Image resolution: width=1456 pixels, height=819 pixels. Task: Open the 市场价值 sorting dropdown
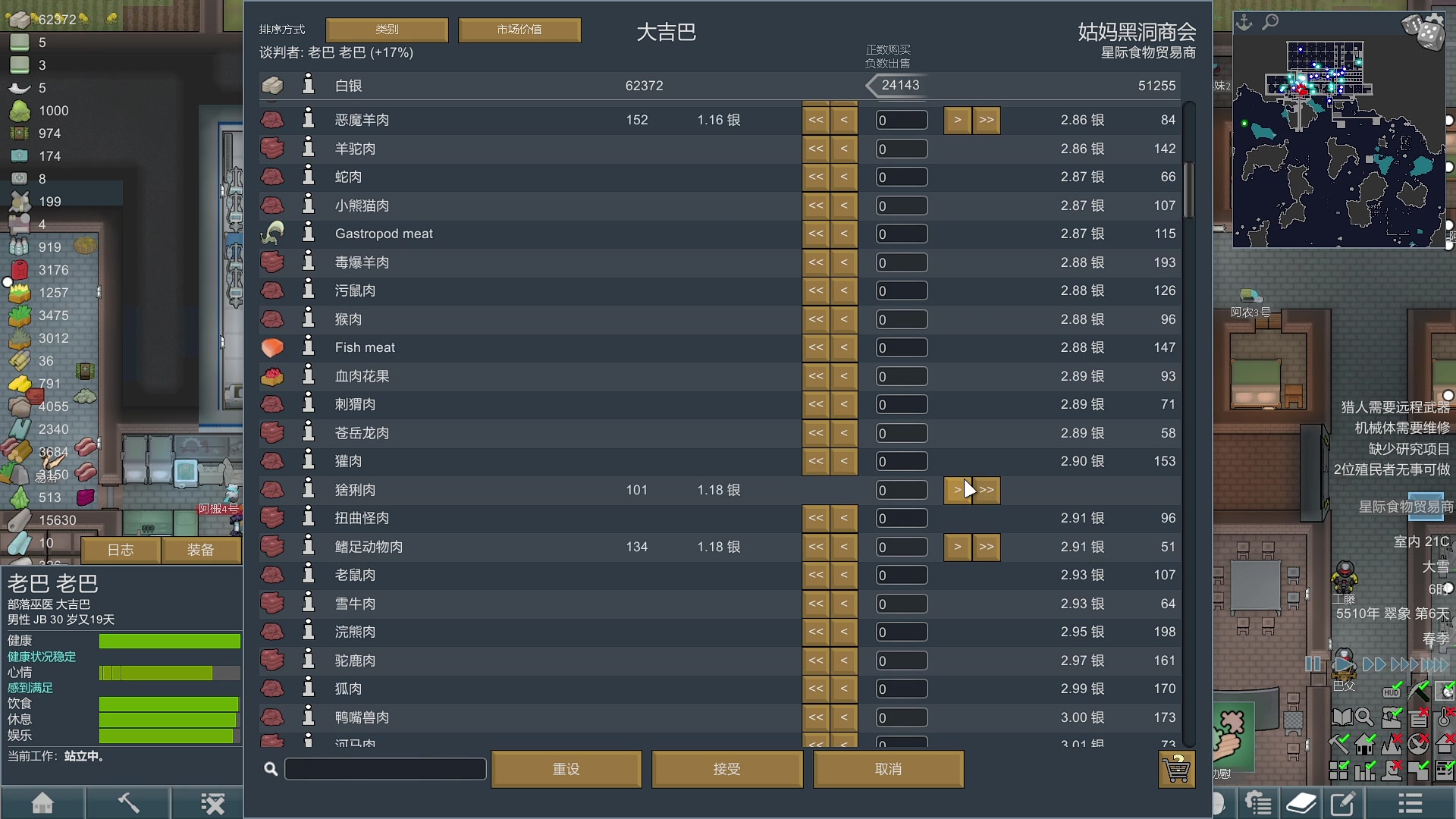[x=519, y=30]
